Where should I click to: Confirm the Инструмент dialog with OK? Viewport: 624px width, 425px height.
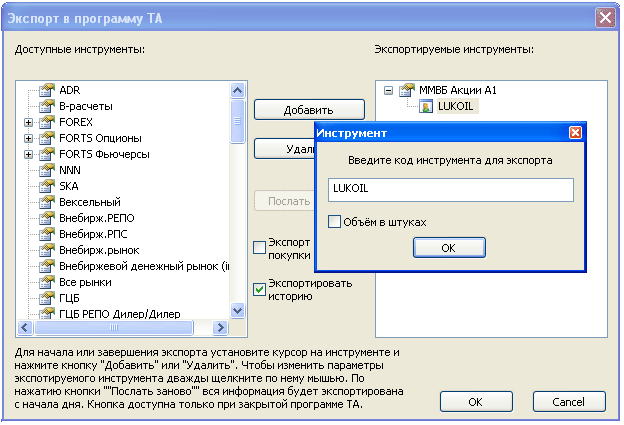point(449,248)
